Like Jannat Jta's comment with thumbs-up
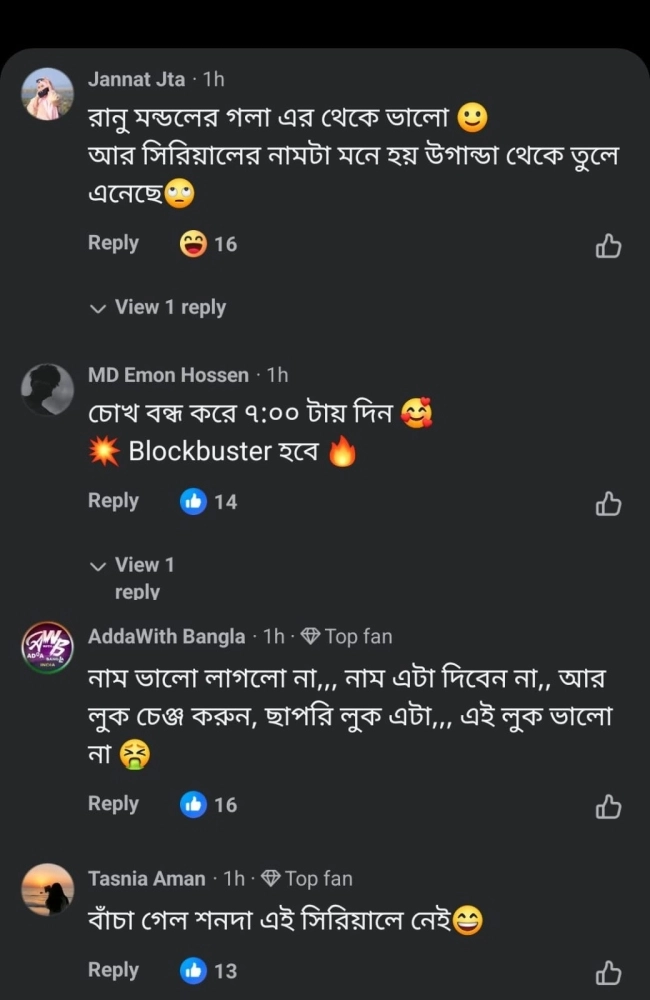The image size is (650, 1000). [608, 246]
